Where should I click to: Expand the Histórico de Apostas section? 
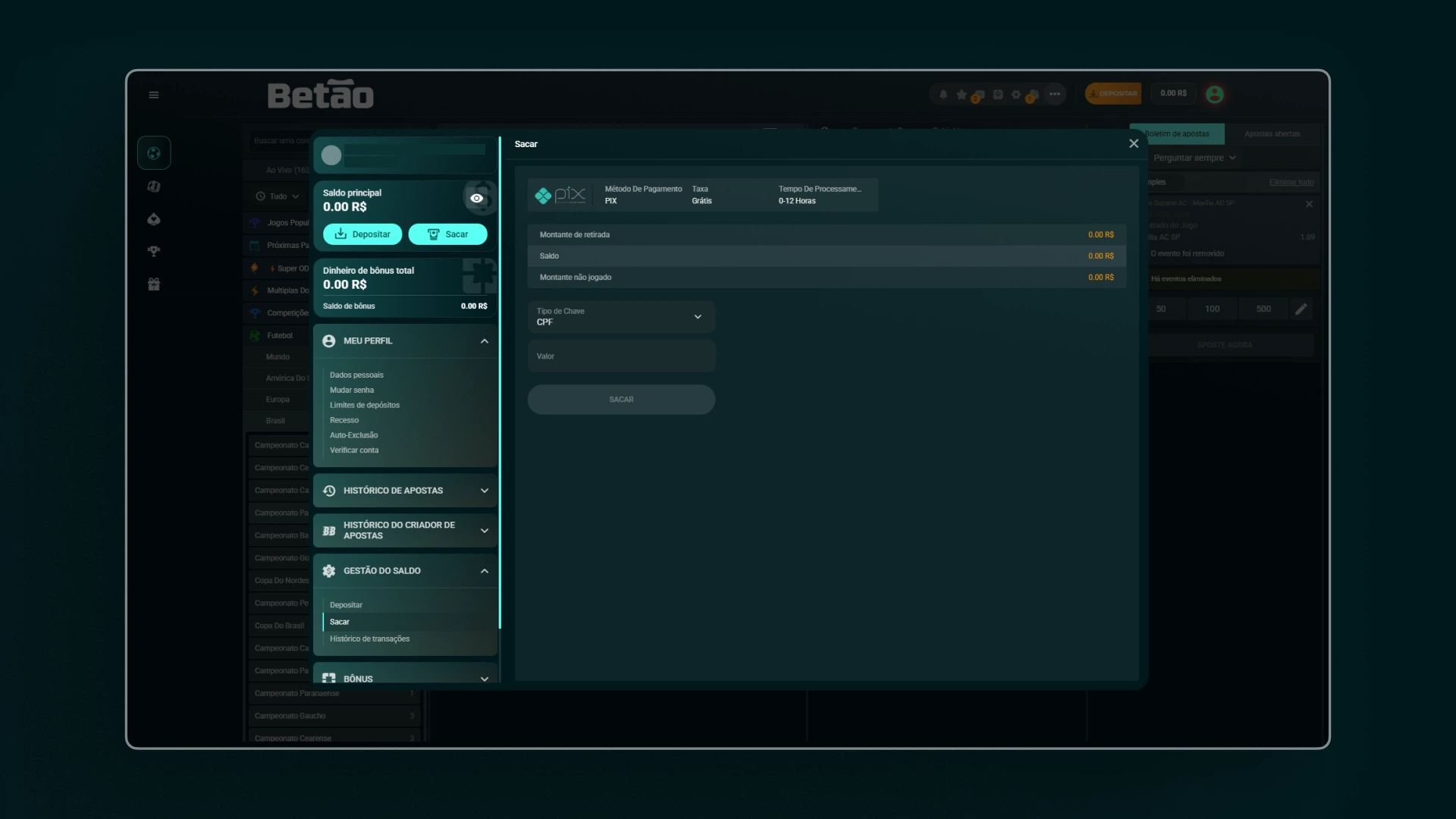485,491
